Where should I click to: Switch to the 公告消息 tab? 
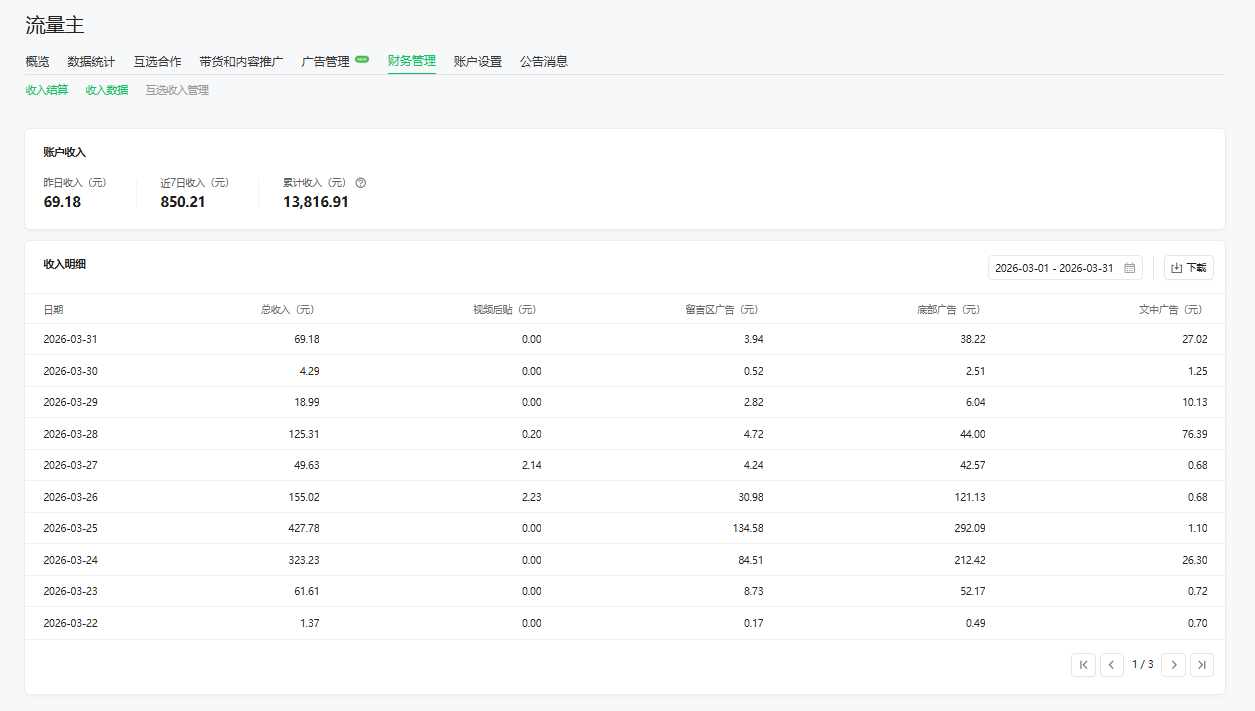[x=544, y=62]
